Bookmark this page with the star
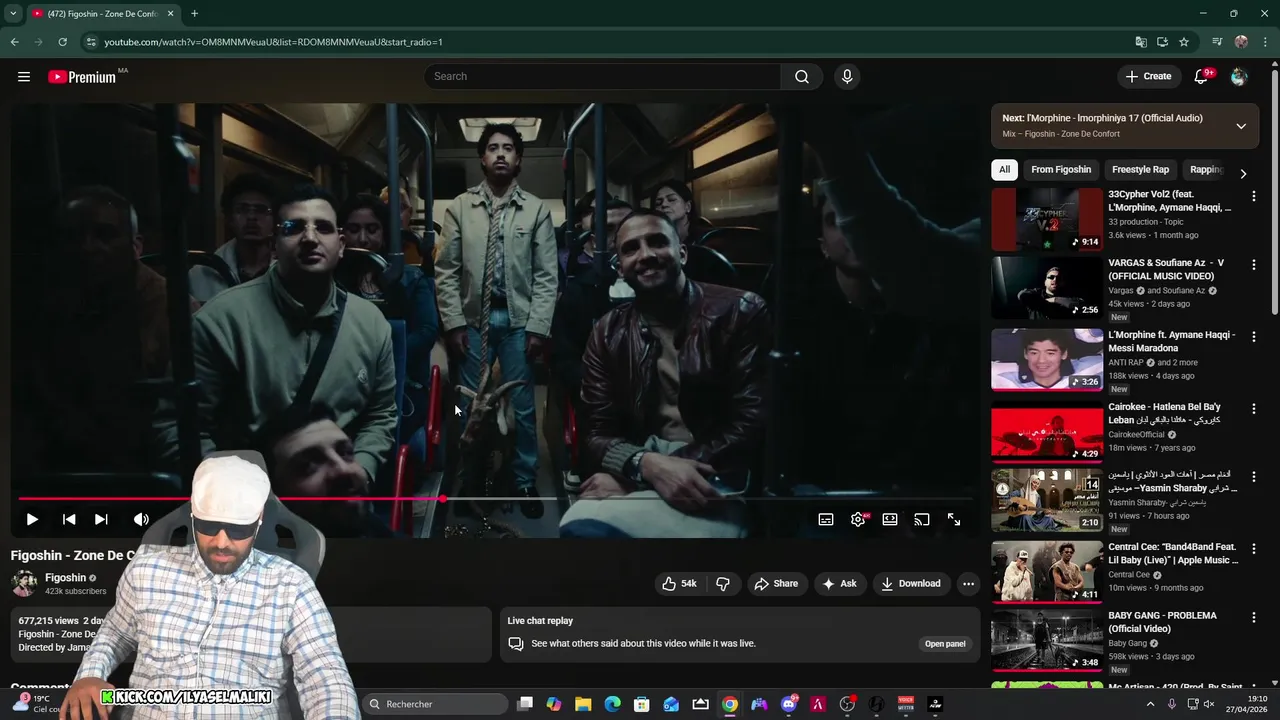Image resolution: width=1280 pixels, height=720 pixels. 1184,42
